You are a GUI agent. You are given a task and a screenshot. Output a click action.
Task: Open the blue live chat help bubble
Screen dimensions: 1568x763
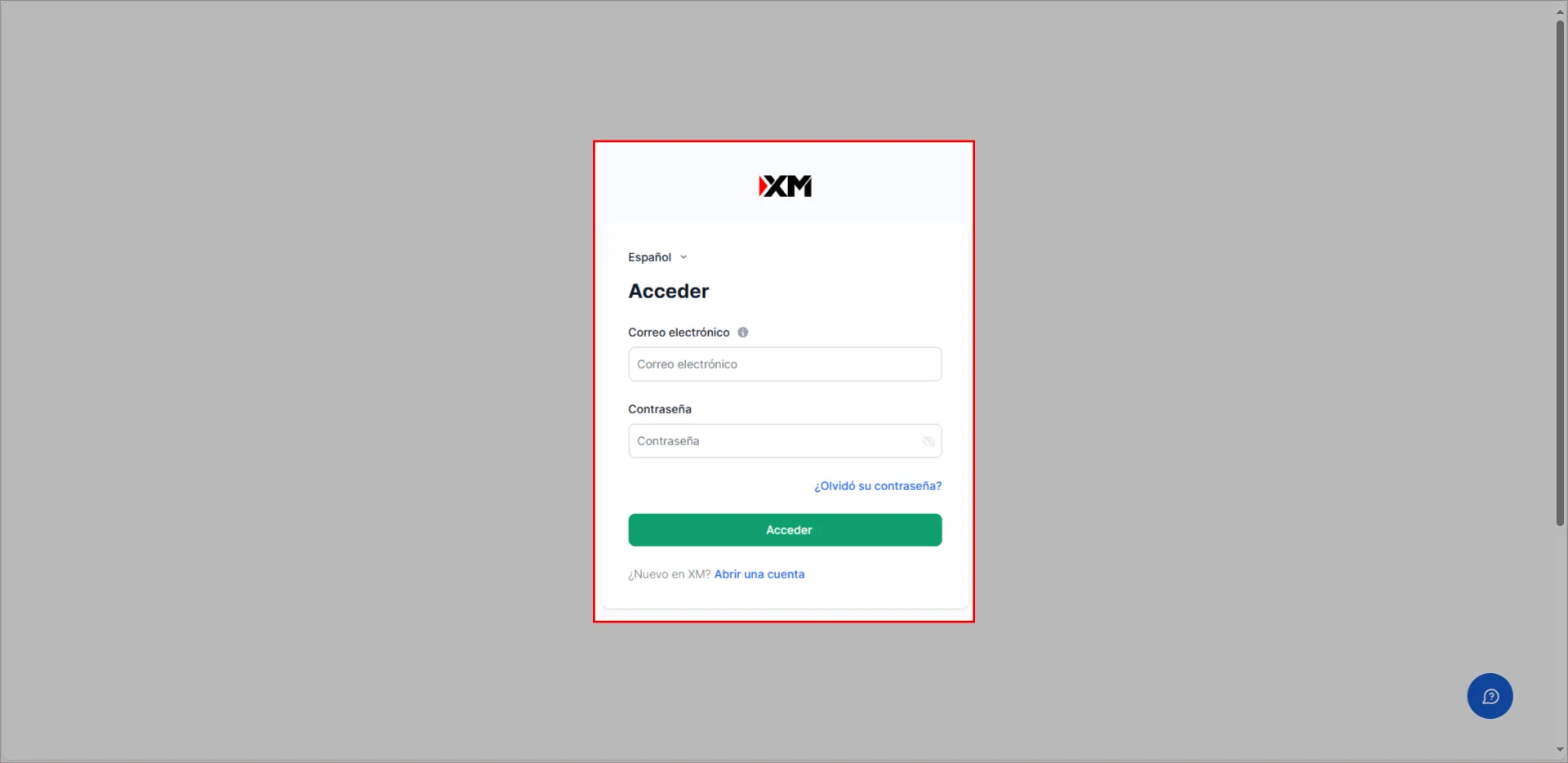[x=1490, y=696]
